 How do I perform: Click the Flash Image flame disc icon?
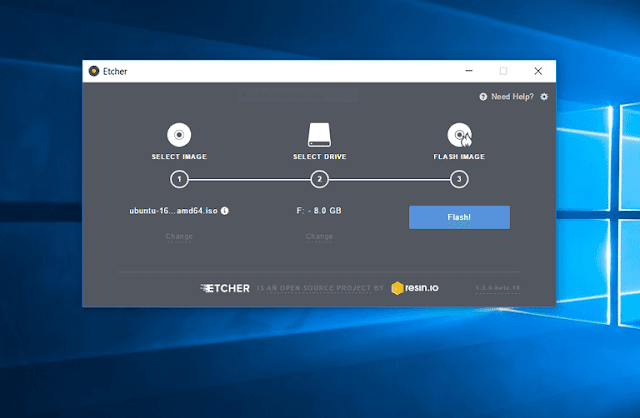(x=460, y=135)
